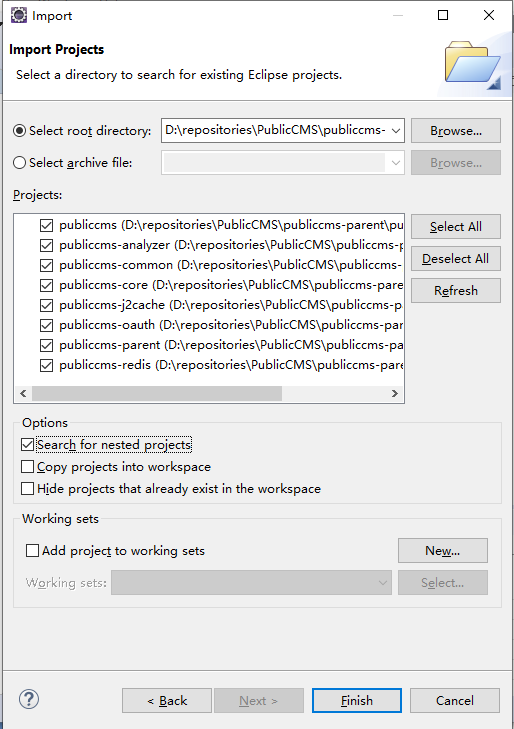The height and width of the screenshot is (729, 514).
Task: Choose the Select archive file option
Action: [x=20, y=163]
